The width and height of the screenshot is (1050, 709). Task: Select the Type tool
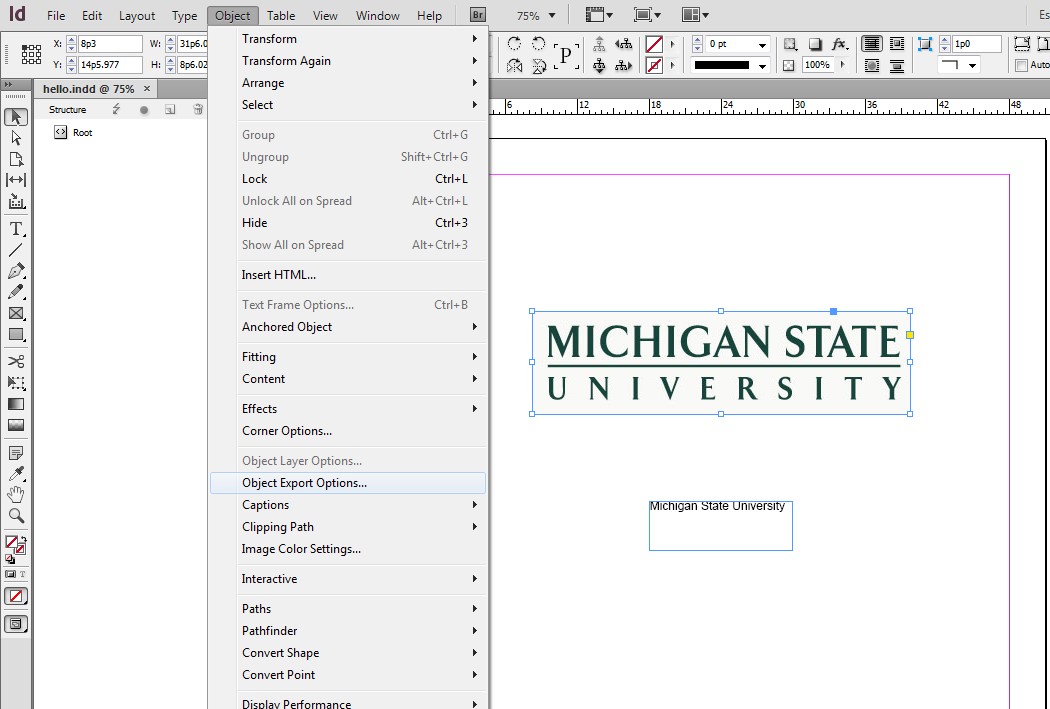tap(16, 229)
